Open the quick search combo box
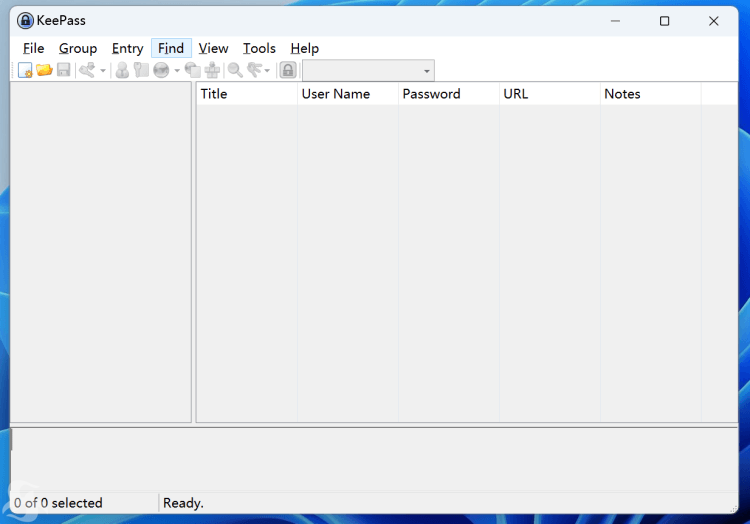This screenshot has height=524, width=750. 368,71
